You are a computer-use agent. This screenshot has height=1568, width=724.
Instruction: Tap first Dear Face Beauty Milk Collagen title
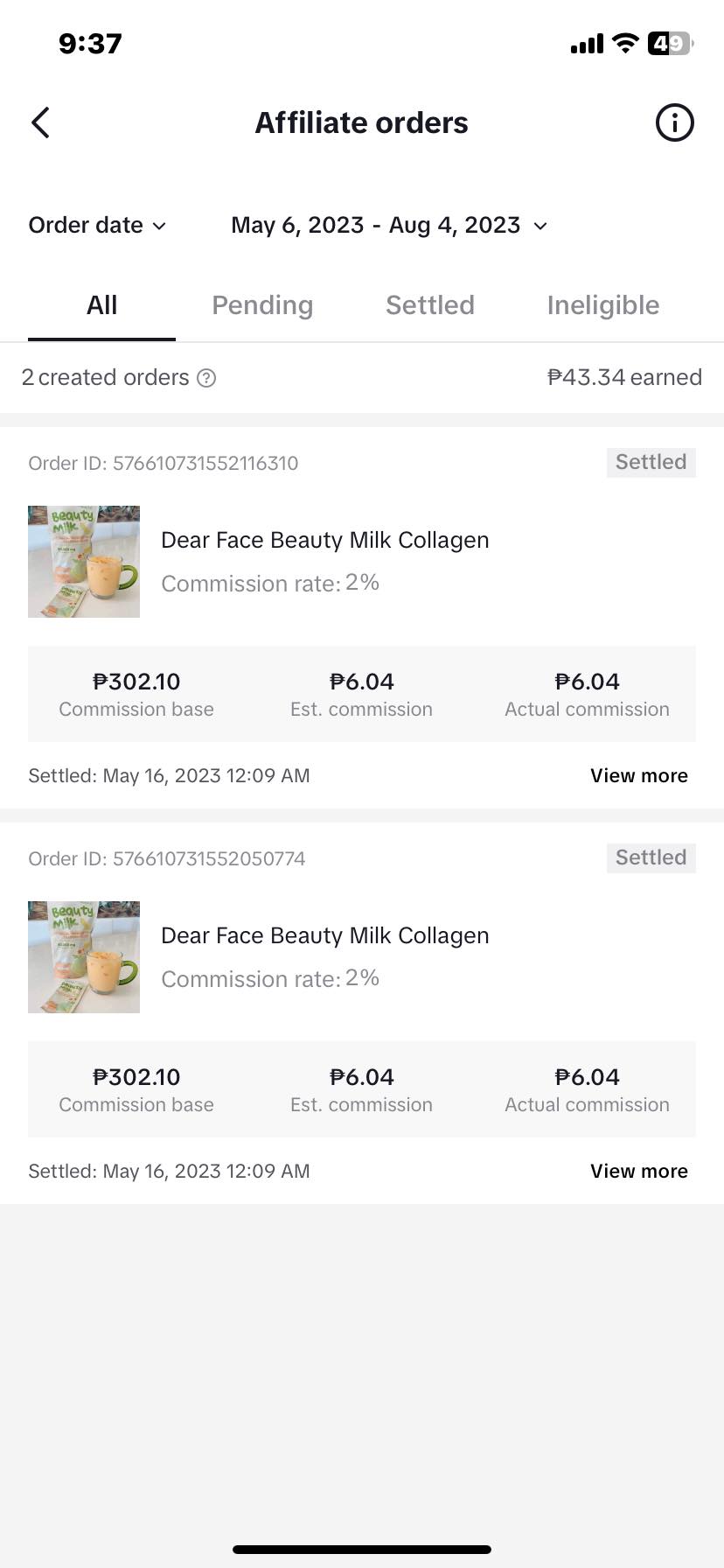point(324,541)
